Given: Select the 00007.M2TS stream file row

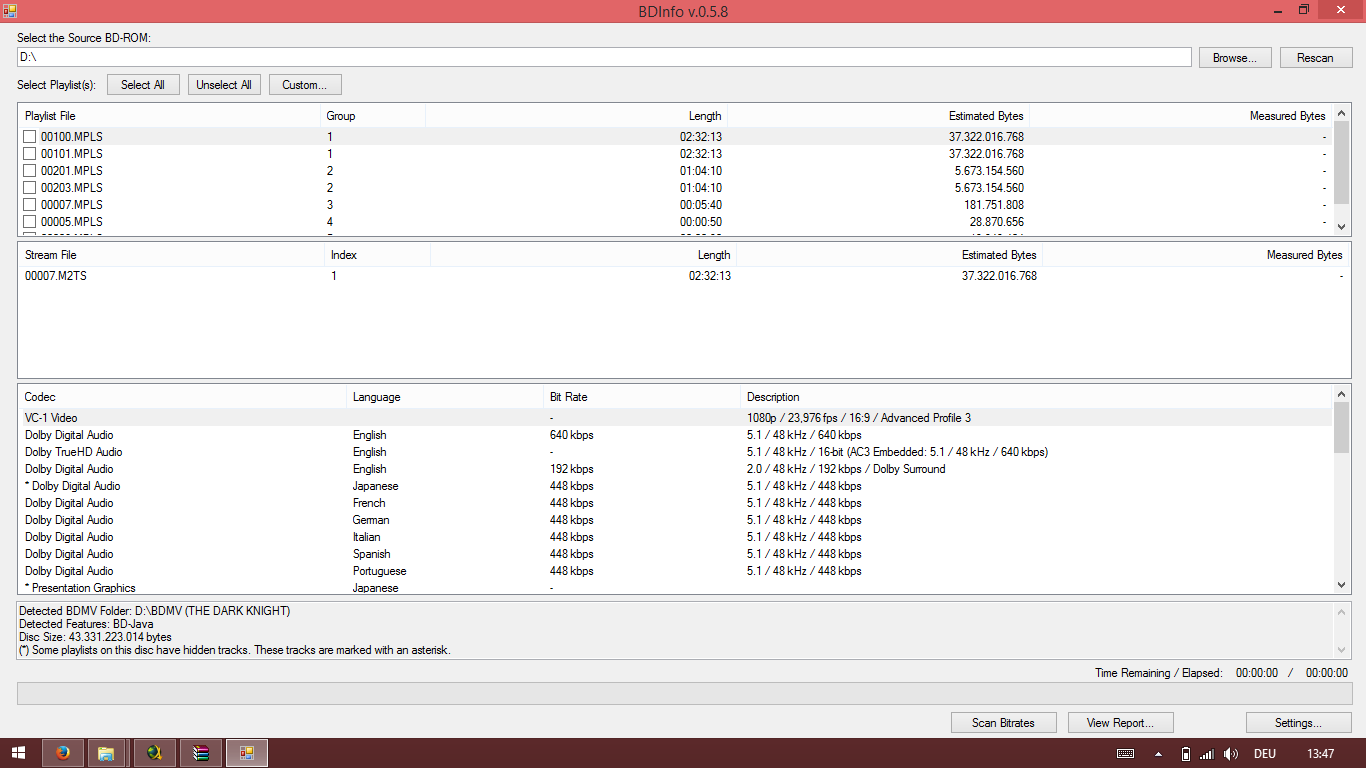Looking at the screenshot, I should (683, 276).
